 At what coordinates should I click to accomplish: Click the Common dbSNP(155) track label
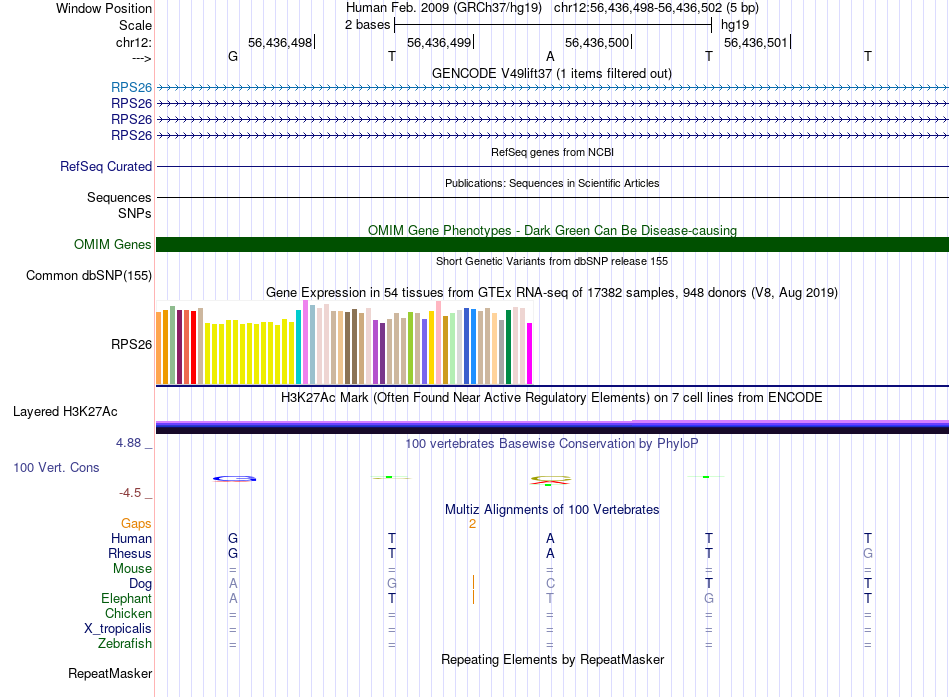(89, 275)
